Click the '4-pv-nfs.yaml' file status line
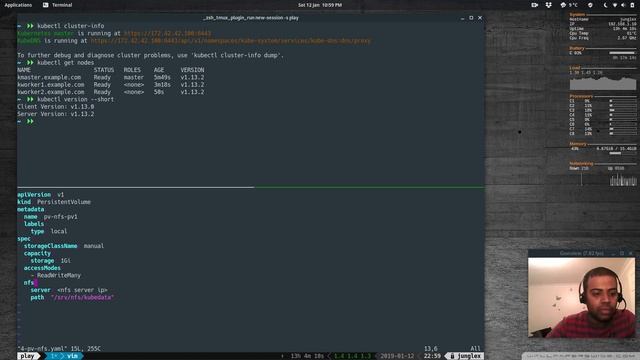640x360 pixels. pyautogui.click(x=59, y=349)
